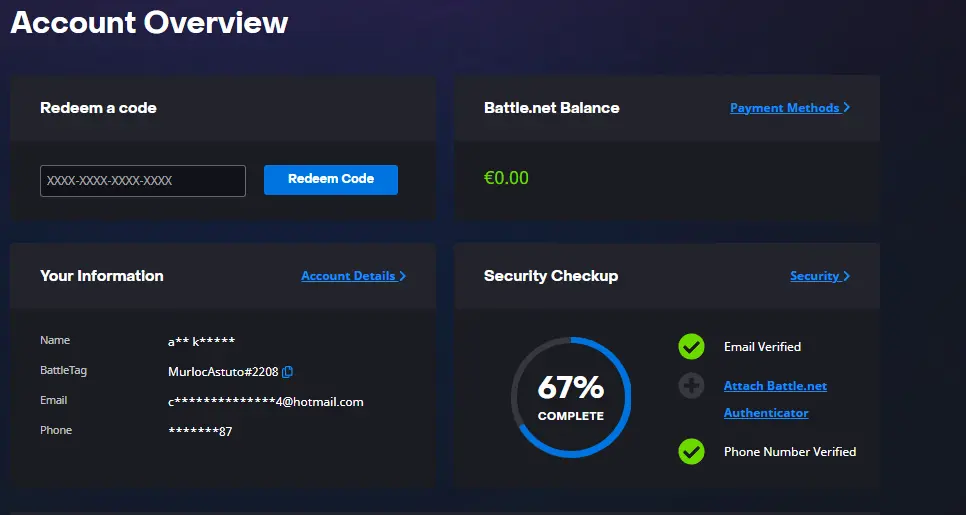Click the green Email Verified checkmark icon
The height and width of the screenshot is (515, 966).
pos(691,347)
